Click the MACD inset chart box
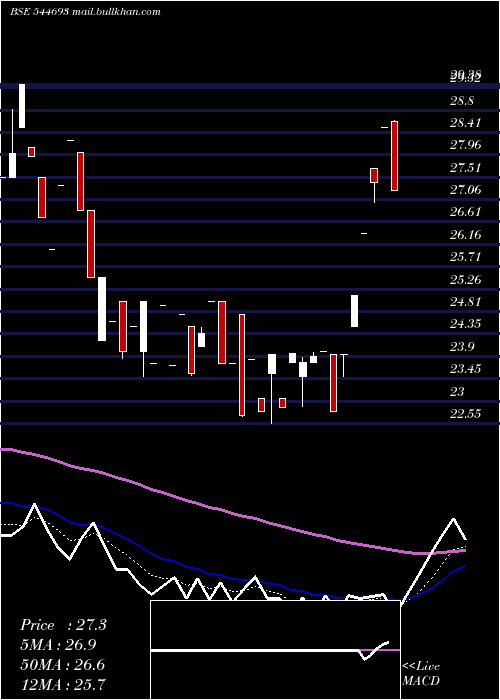Image resolution: width=500 pixels, height=700 pixels. click(x=275, y=650)
